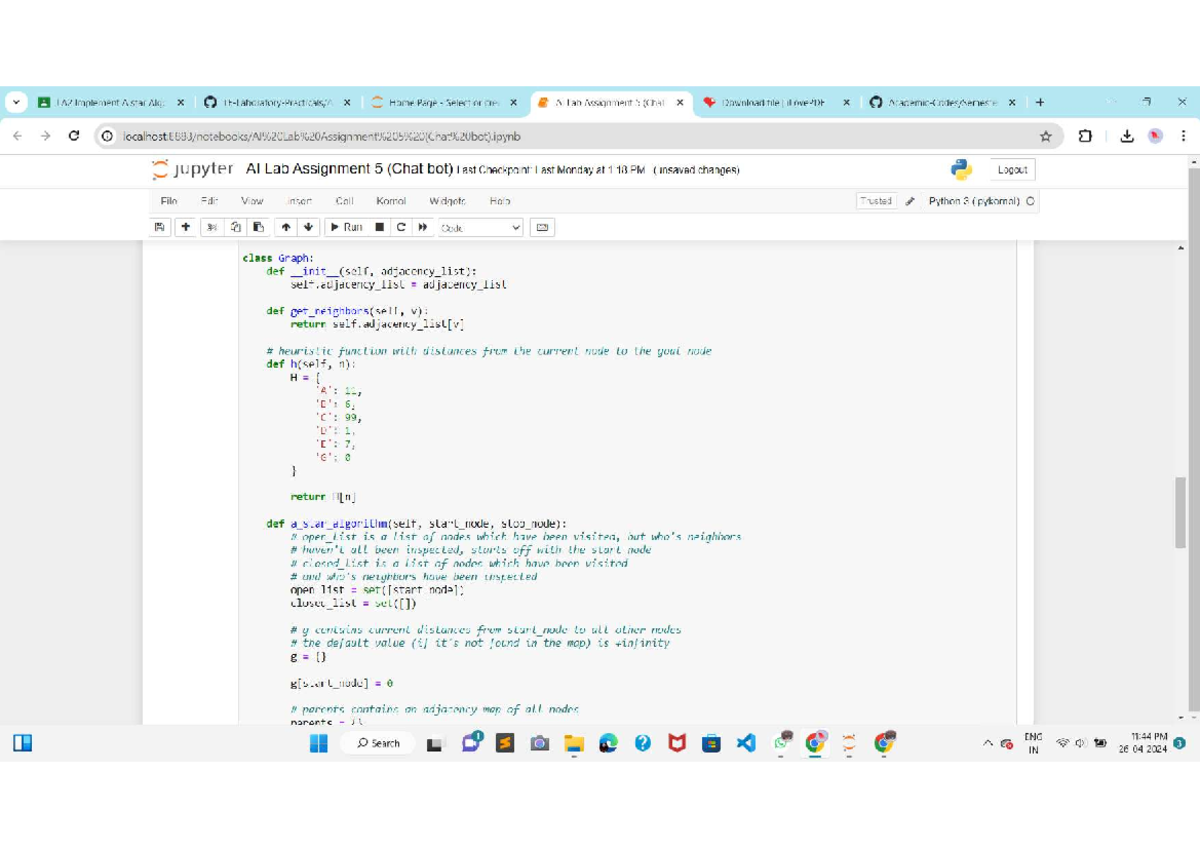Insert a new cell below with plus icon
Image resolution: width=1200 pixels, height=848 pixels.
[x=186, y=227]
